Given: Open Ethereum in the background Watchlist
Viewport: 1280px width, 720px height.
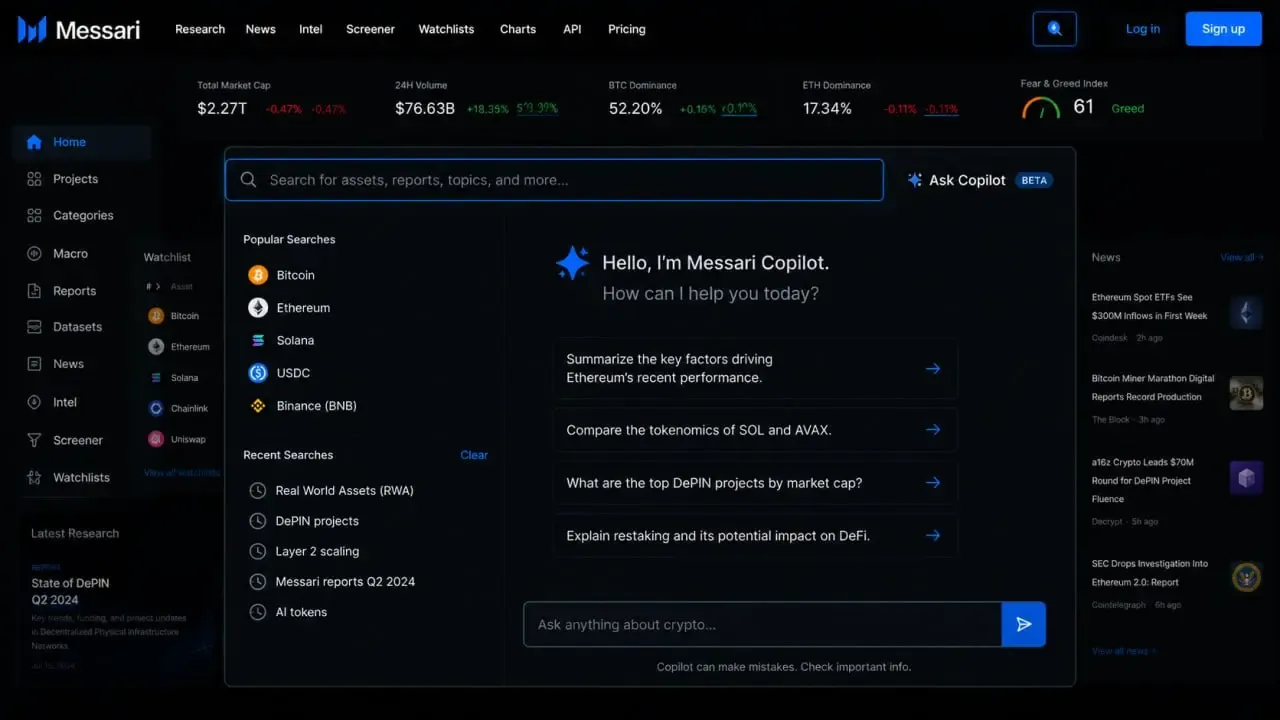Looking at the screenshot, I should pos(179,347).
